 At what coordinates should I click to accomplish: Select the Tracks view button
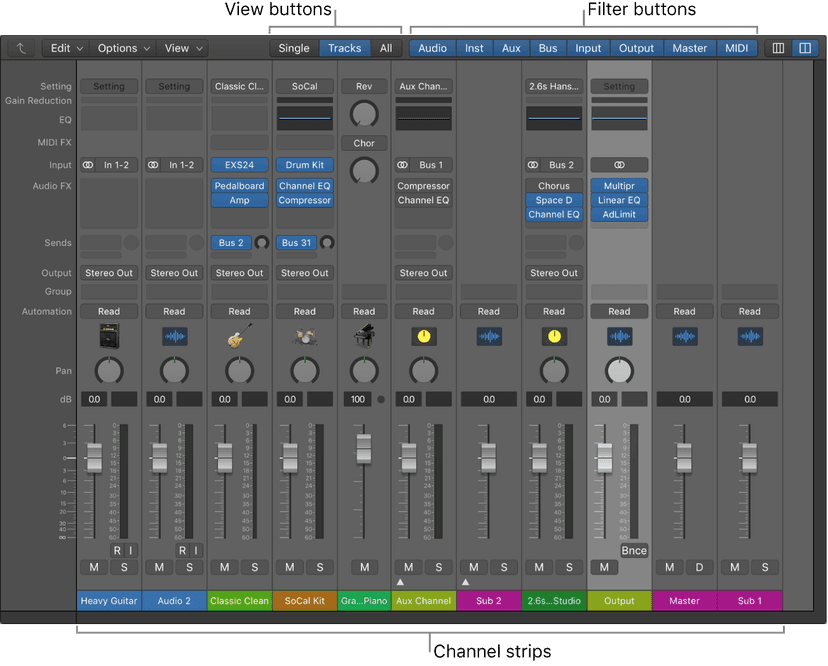point(344,48)
